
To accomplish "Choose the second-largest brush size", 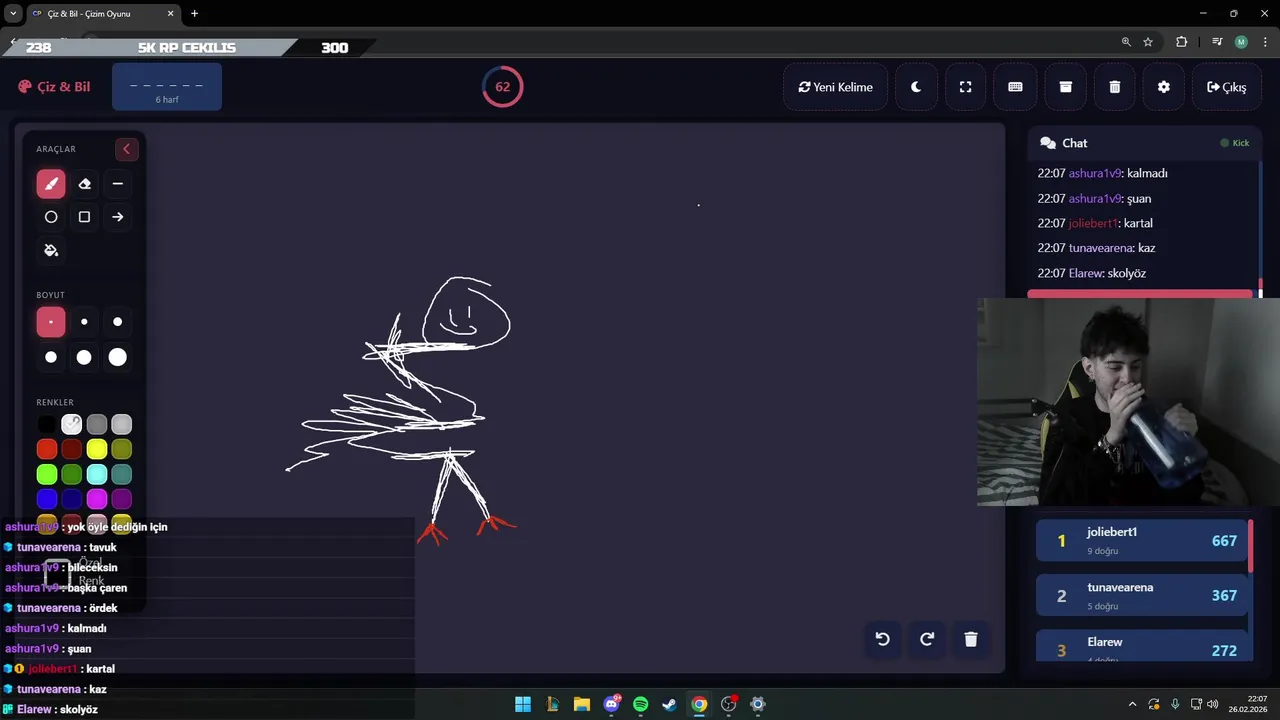I will 84,357.
